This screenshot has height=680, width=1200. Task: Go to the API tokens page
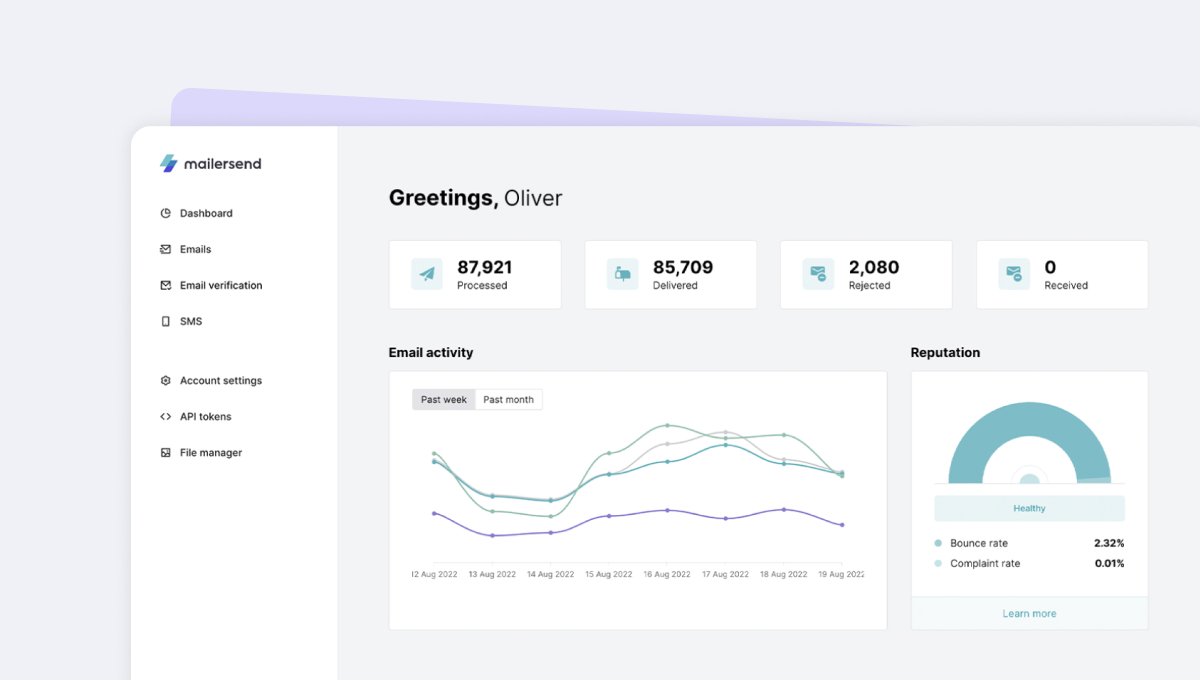click(205, 416)
